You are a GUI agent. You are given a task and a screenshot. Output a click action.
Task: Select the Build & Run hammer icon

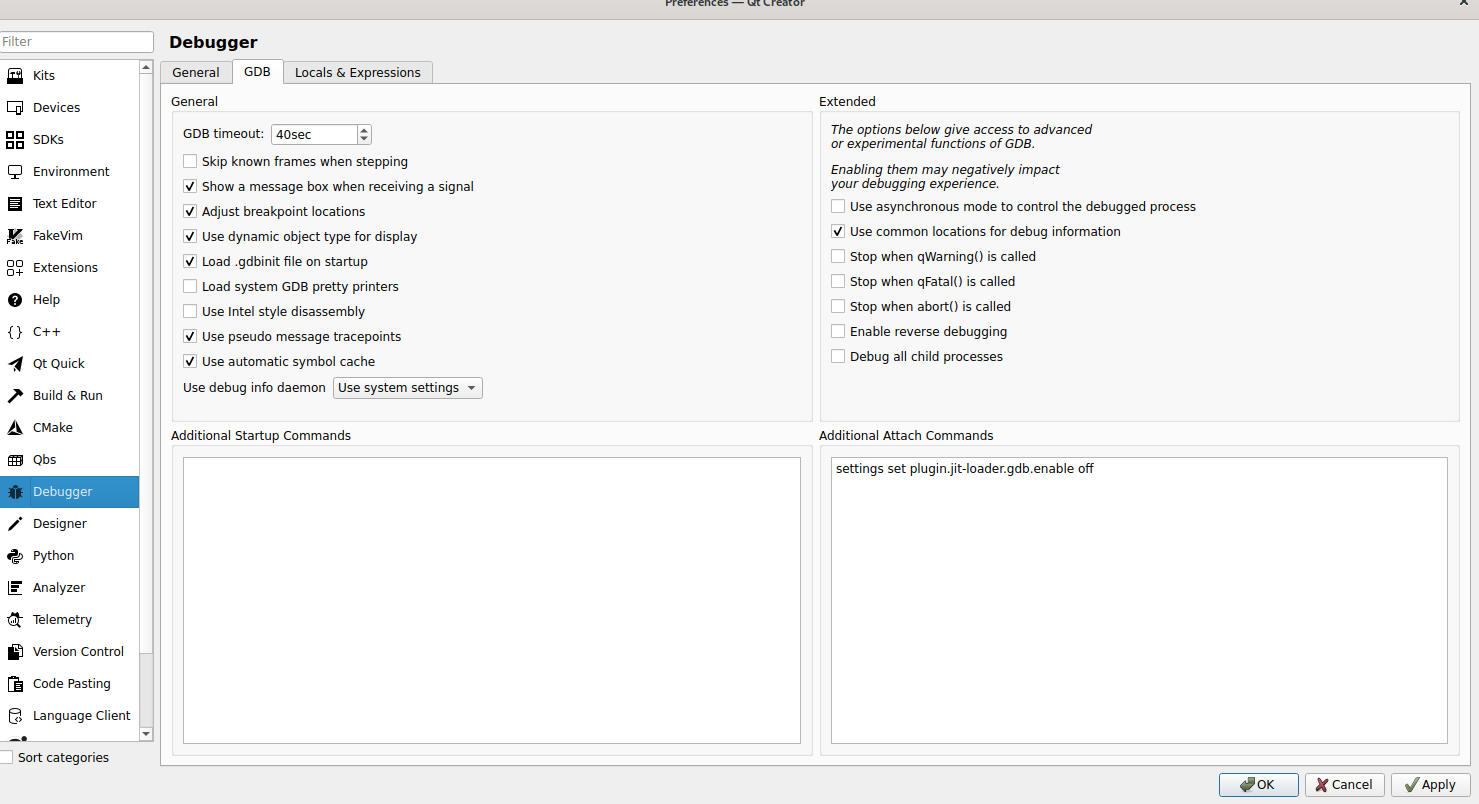(15, 396)
